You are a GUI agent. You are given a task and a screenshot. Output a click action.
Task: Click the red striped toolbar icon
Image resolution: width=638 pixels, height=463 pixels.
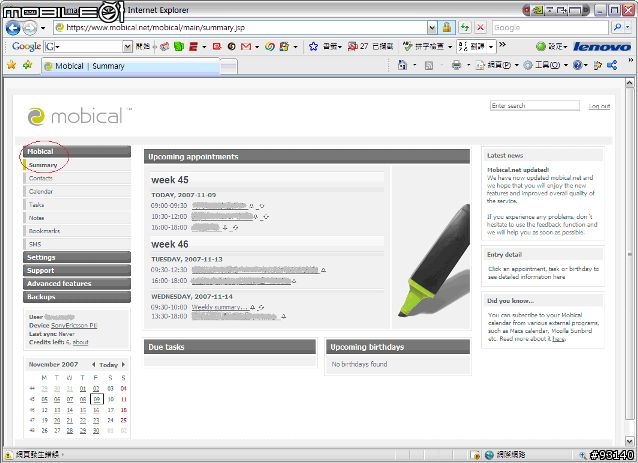click(x=193, y=46)
